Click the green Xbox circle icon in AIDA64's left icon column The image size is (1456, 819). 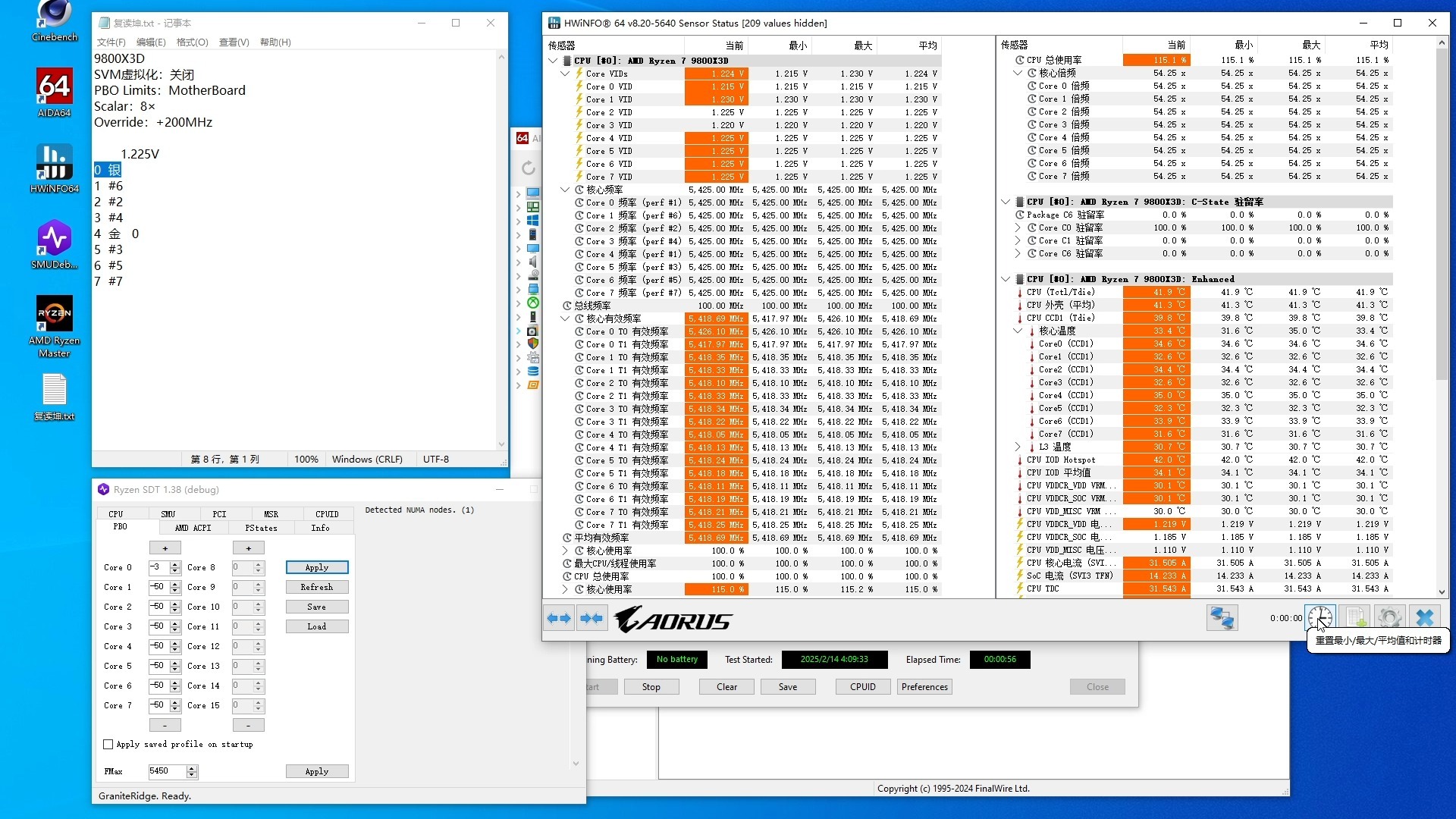[533, 303]
